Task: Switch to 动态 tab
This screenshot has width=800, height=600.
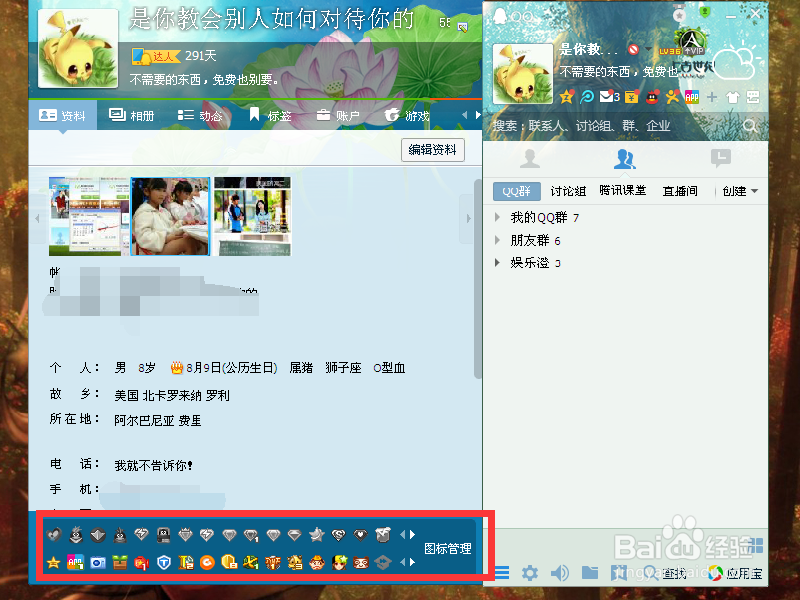Action: [199, 116]
